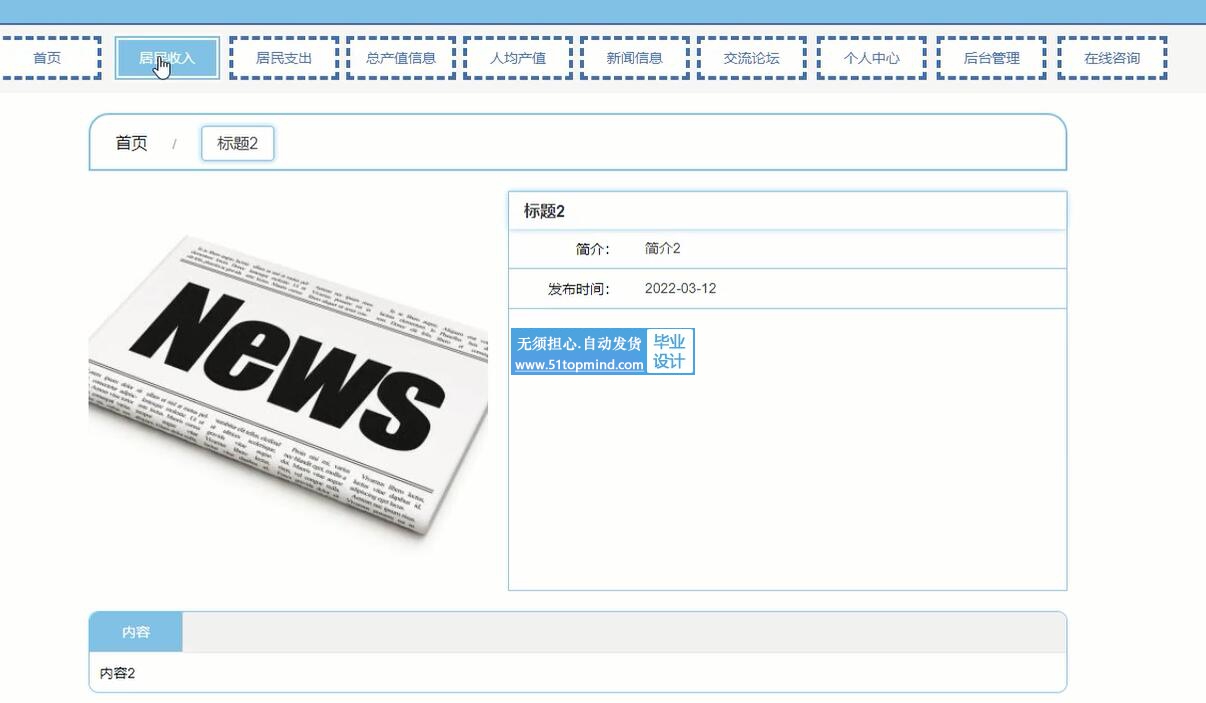This screenshot has width=1206, height=703.
Task: Click the 内容2 body text
Action: [117, 673]
